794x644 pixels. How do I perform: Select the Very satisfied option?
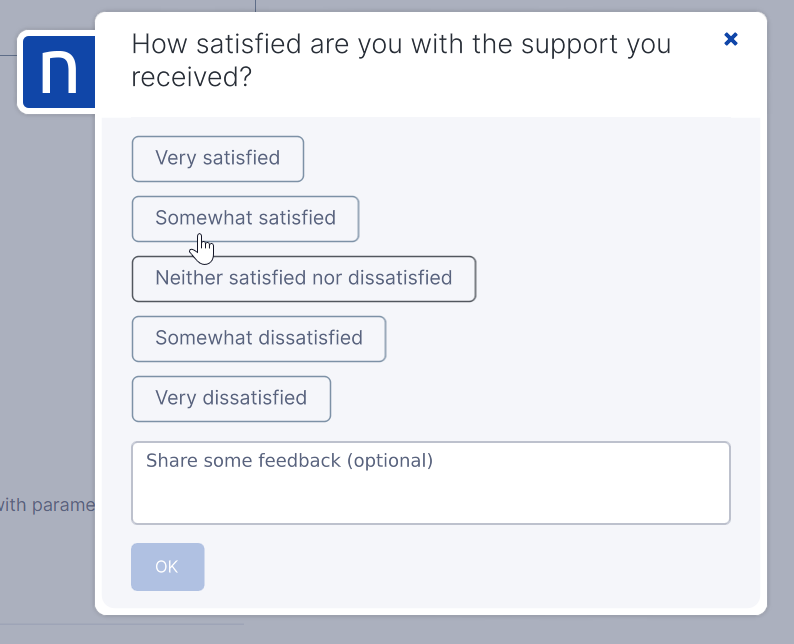pos(218,158)
